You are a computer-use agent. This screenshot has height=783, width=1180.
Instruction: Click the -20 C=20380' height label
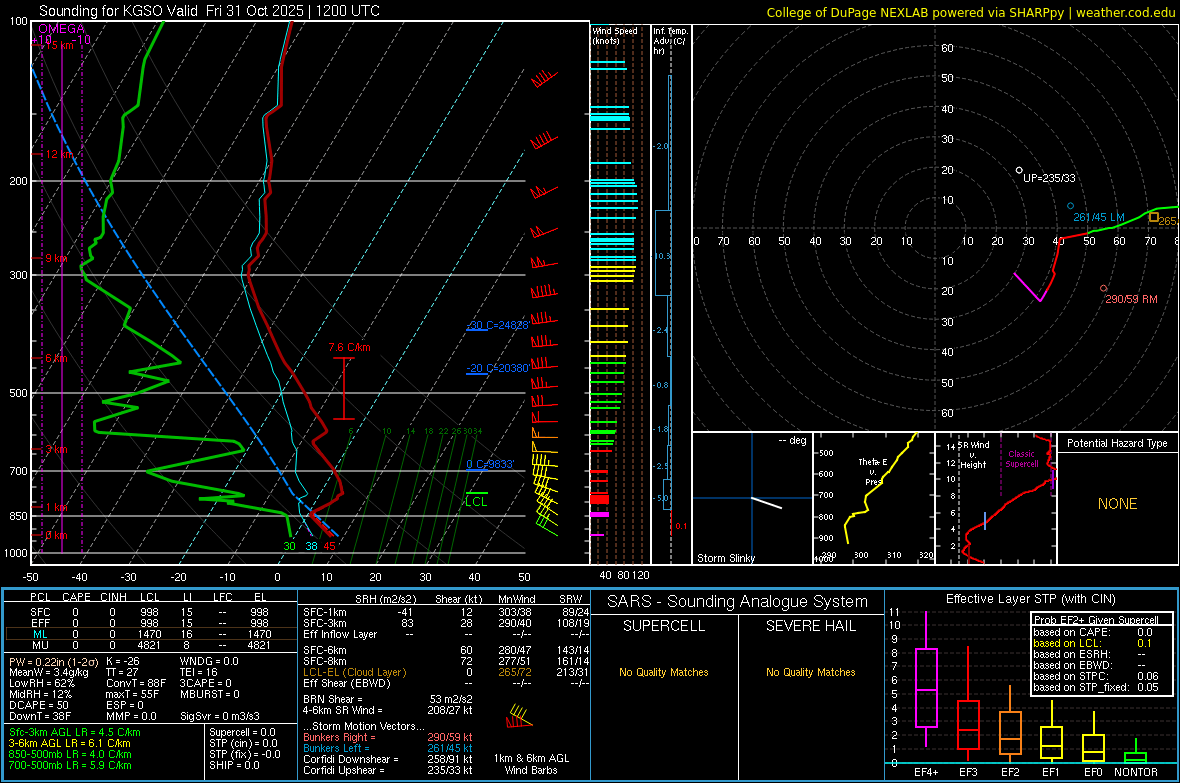tap(497, 368)
